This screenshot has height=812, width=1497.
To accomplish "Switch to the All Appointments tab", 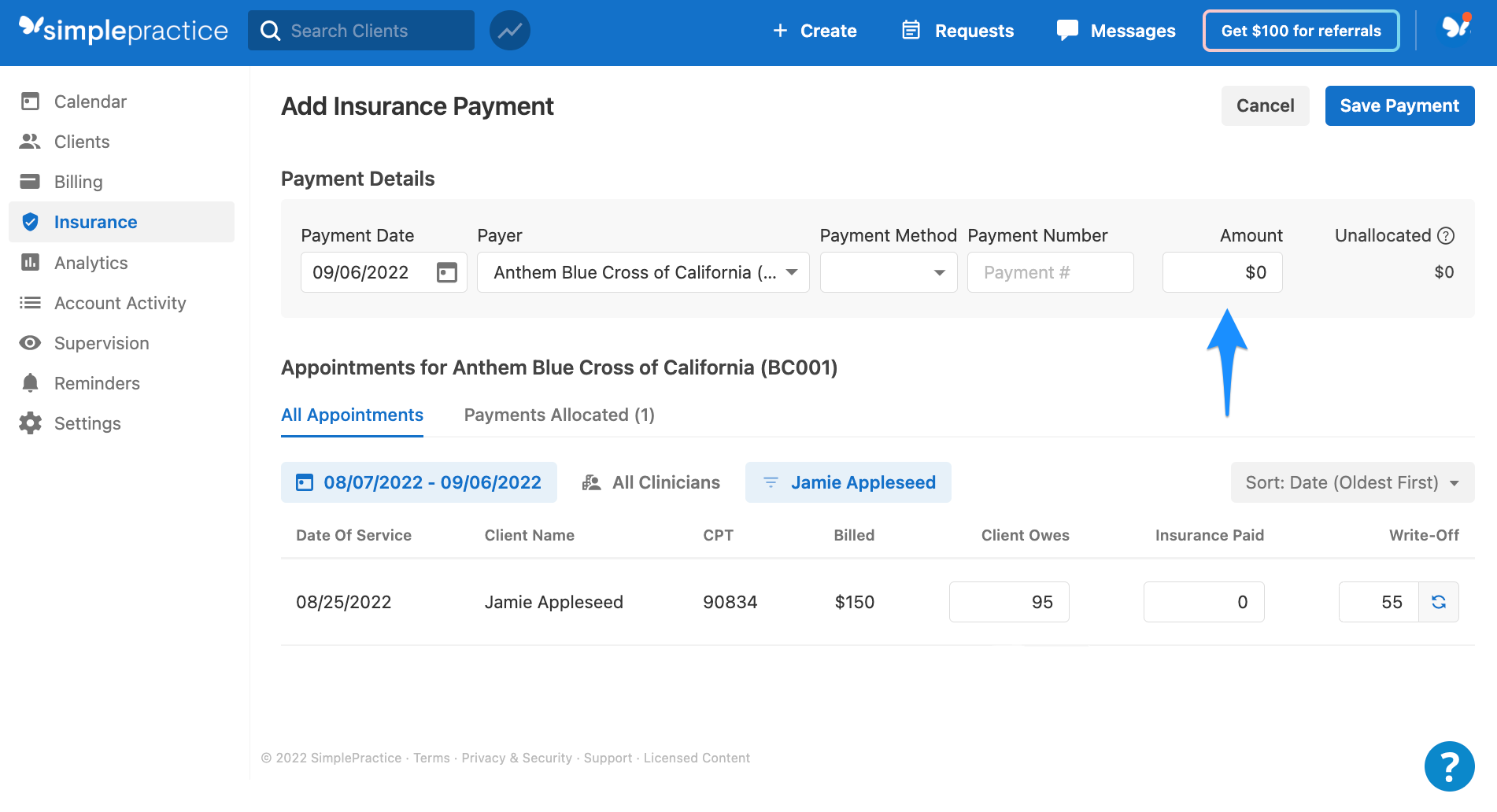I will [352, 415].
